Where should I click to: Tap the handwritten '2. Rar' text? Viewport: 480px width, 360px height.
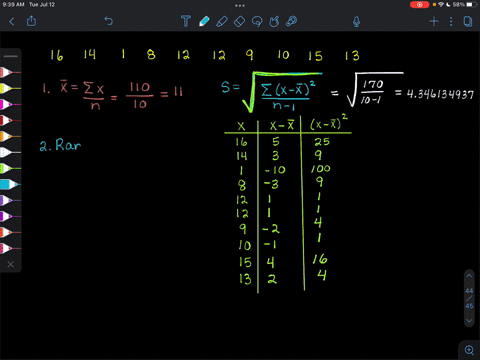[60, 145]
